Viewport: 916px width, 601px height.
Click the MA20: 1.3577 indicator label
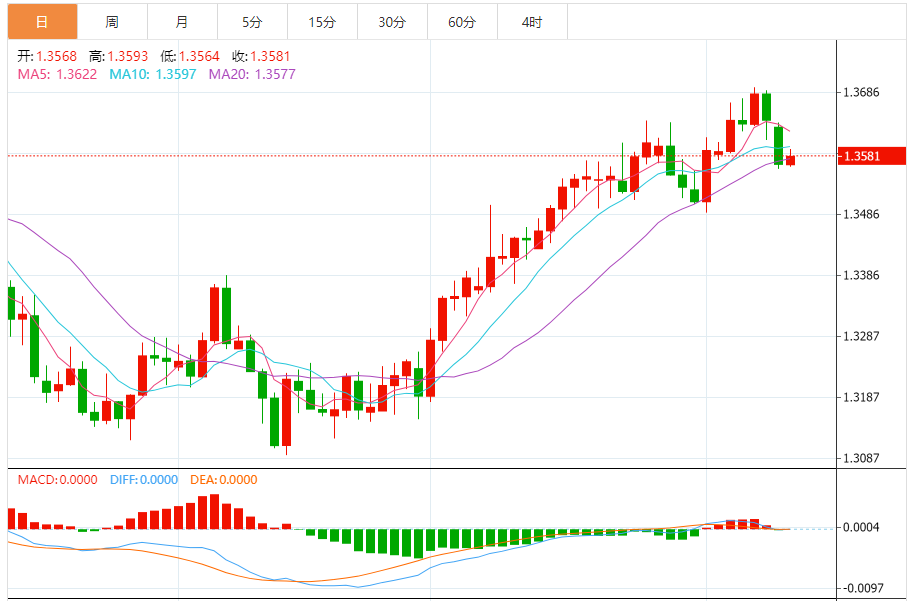[252, 74]
